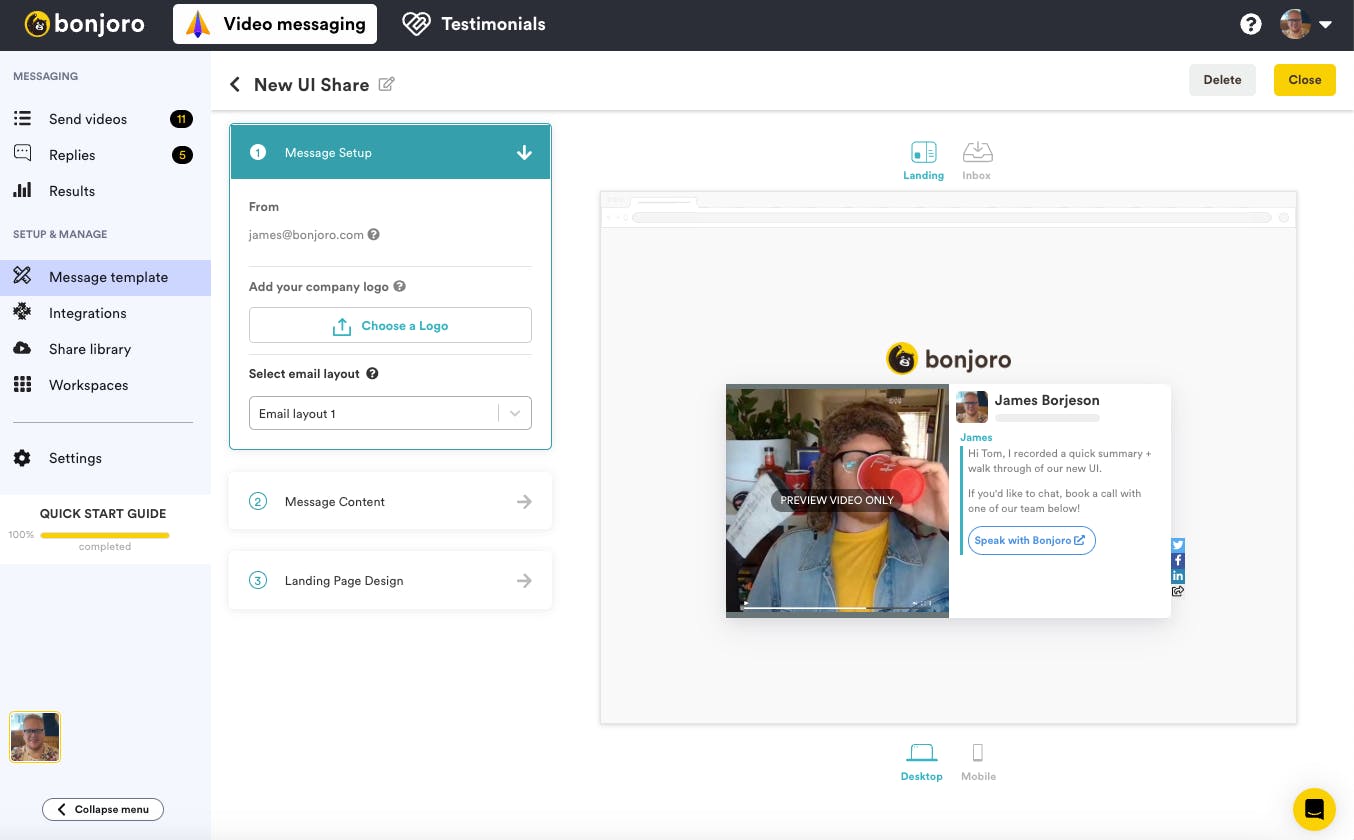Click the 5 badge beside Replies
1354x840 pixels.
tap(181, 155)
